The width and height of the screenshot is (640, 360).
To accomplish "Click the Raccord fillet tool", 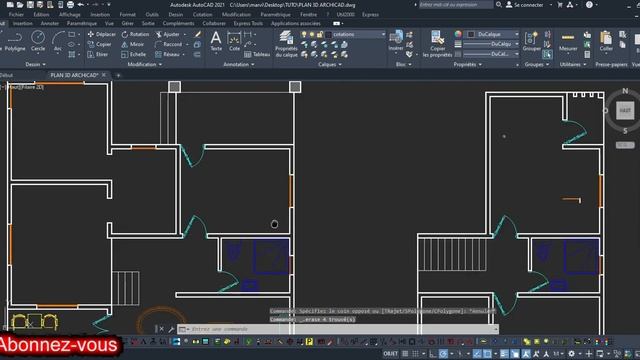I will pos(169,44).
